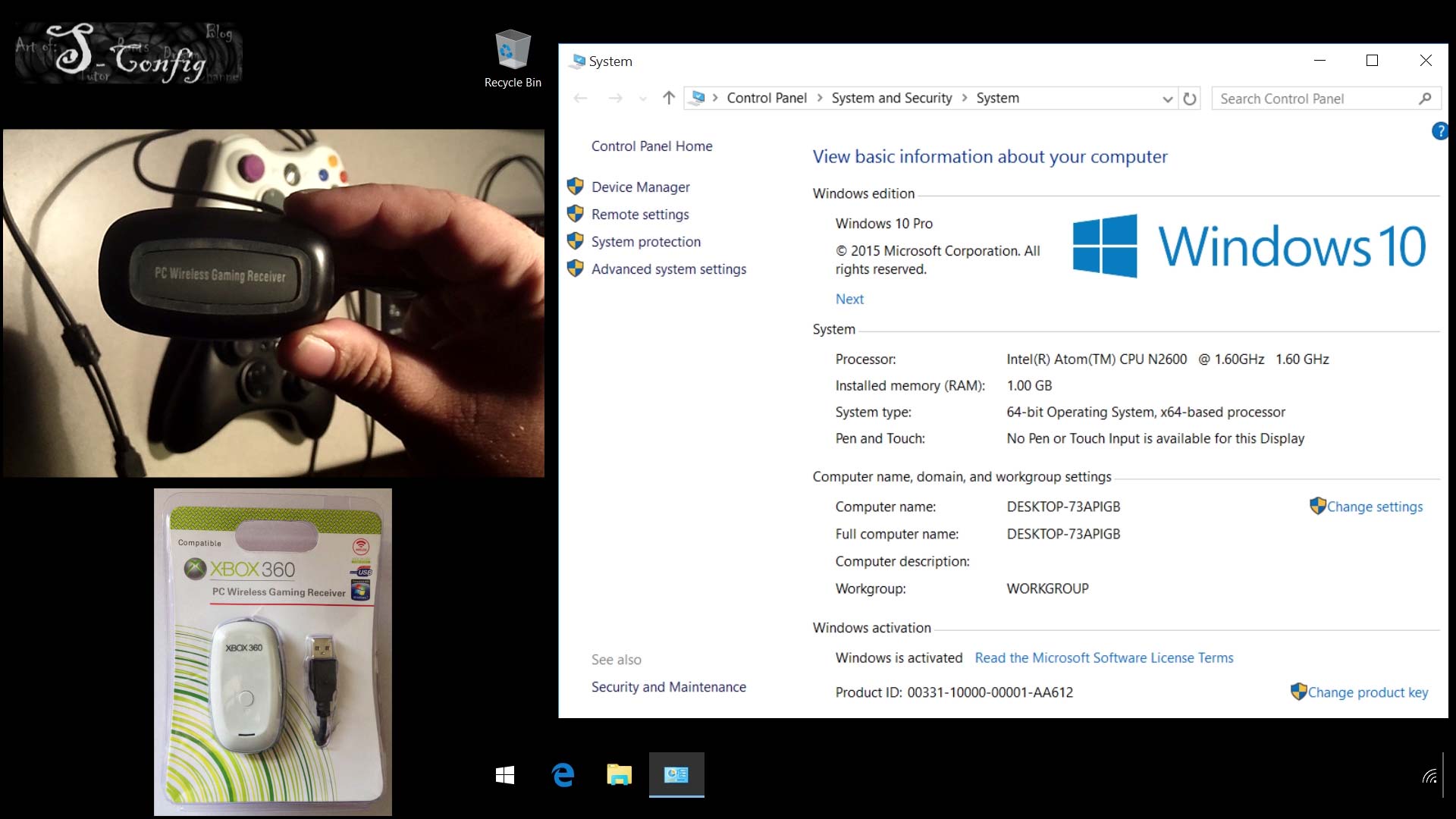
Task: Click the Recycle Bin desktop icon
Action: pos(511,57)
